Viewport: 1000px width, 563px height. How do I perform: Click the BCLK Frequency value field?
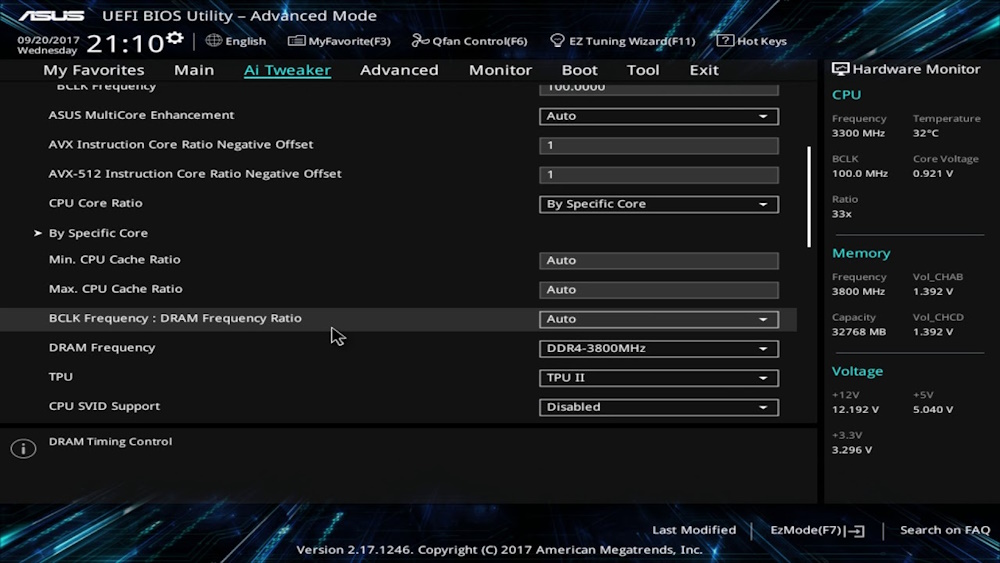(x=659, y=89)
